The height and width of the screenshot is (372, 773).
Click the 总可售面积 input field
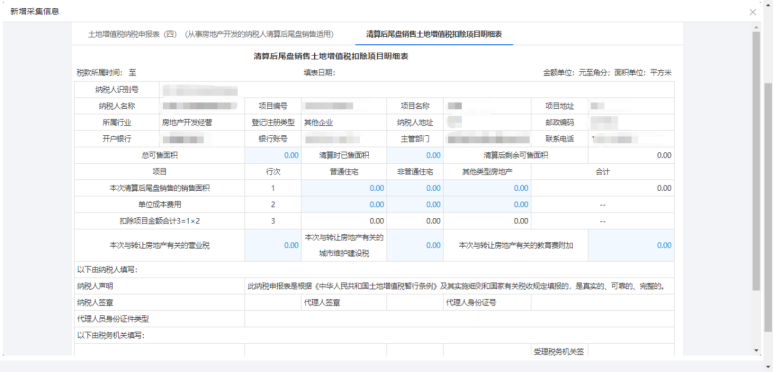tap(273, 155)
